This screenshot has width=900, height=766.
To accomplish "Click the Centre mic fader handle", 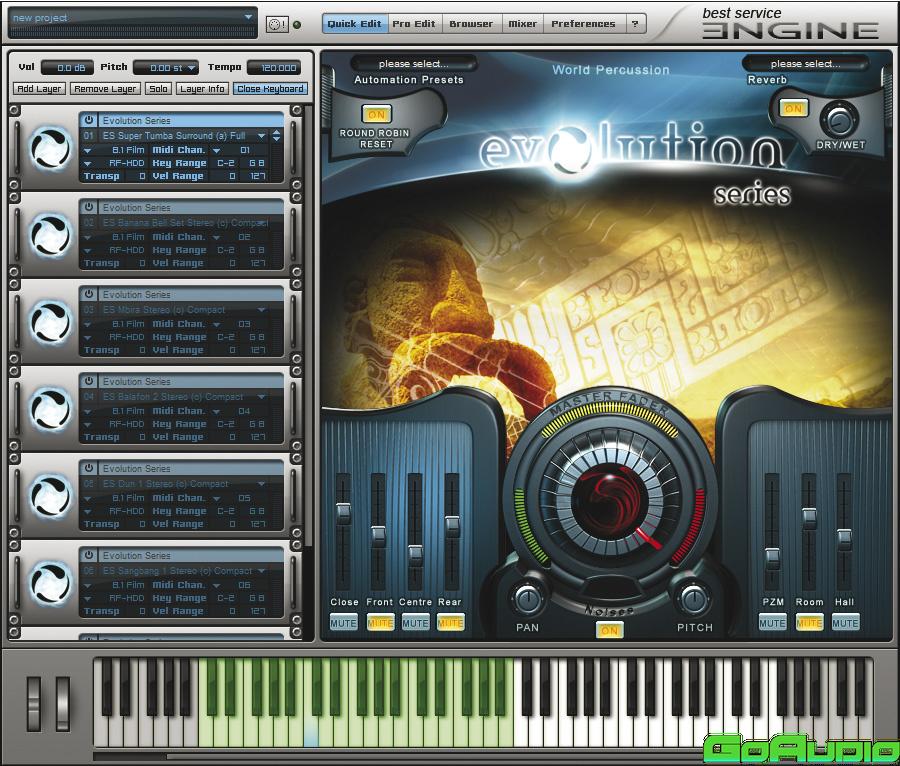I will [x=415, y=555].
